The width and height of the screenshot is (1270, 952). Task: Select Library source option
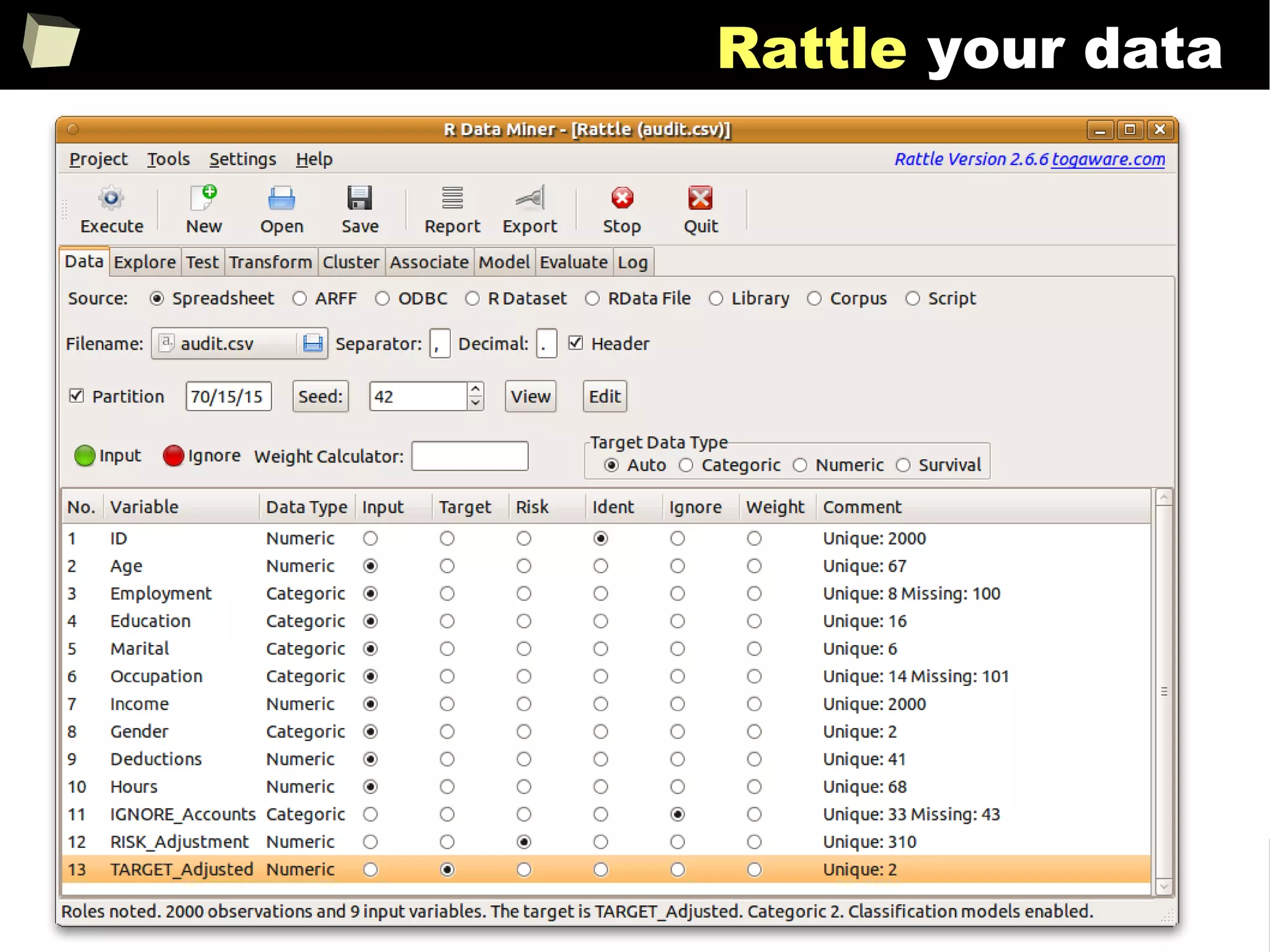coord(716,299)
